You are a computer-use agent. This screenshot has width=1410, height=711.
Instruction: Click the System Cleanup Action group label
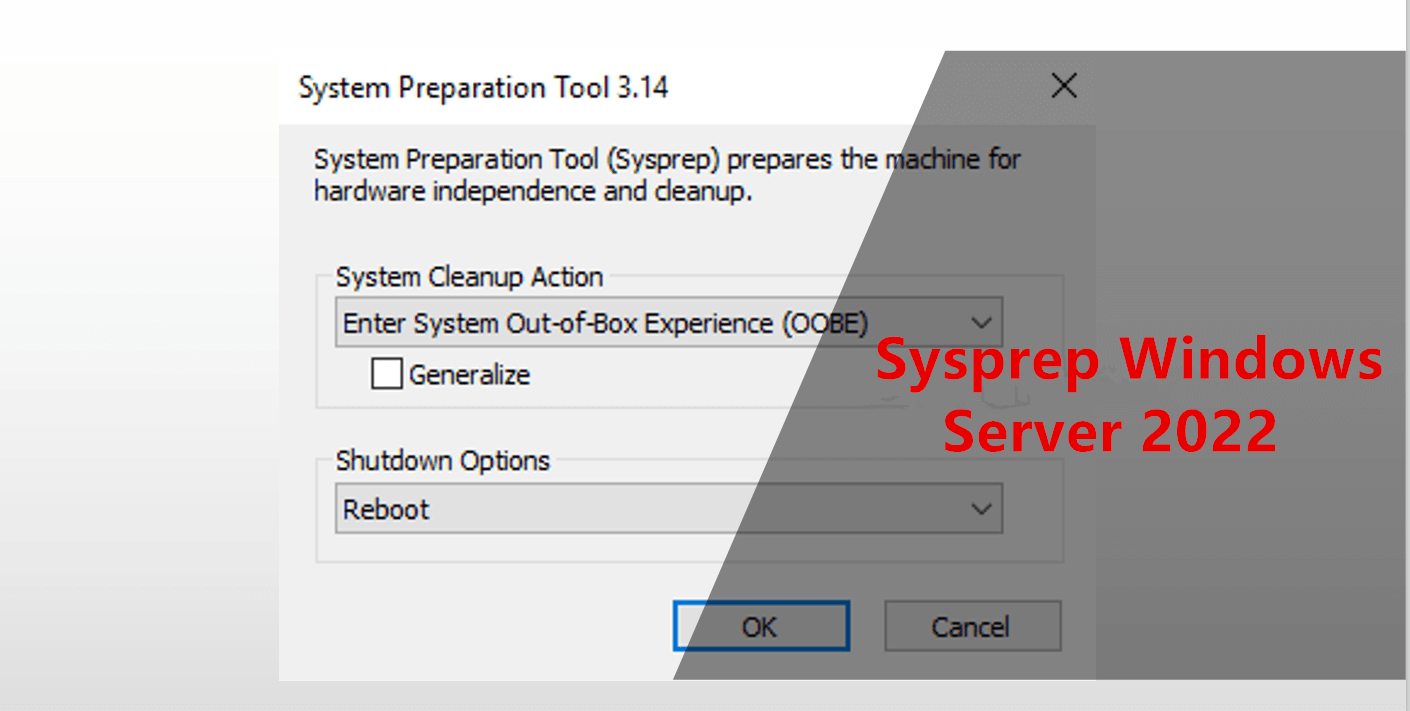469,276
